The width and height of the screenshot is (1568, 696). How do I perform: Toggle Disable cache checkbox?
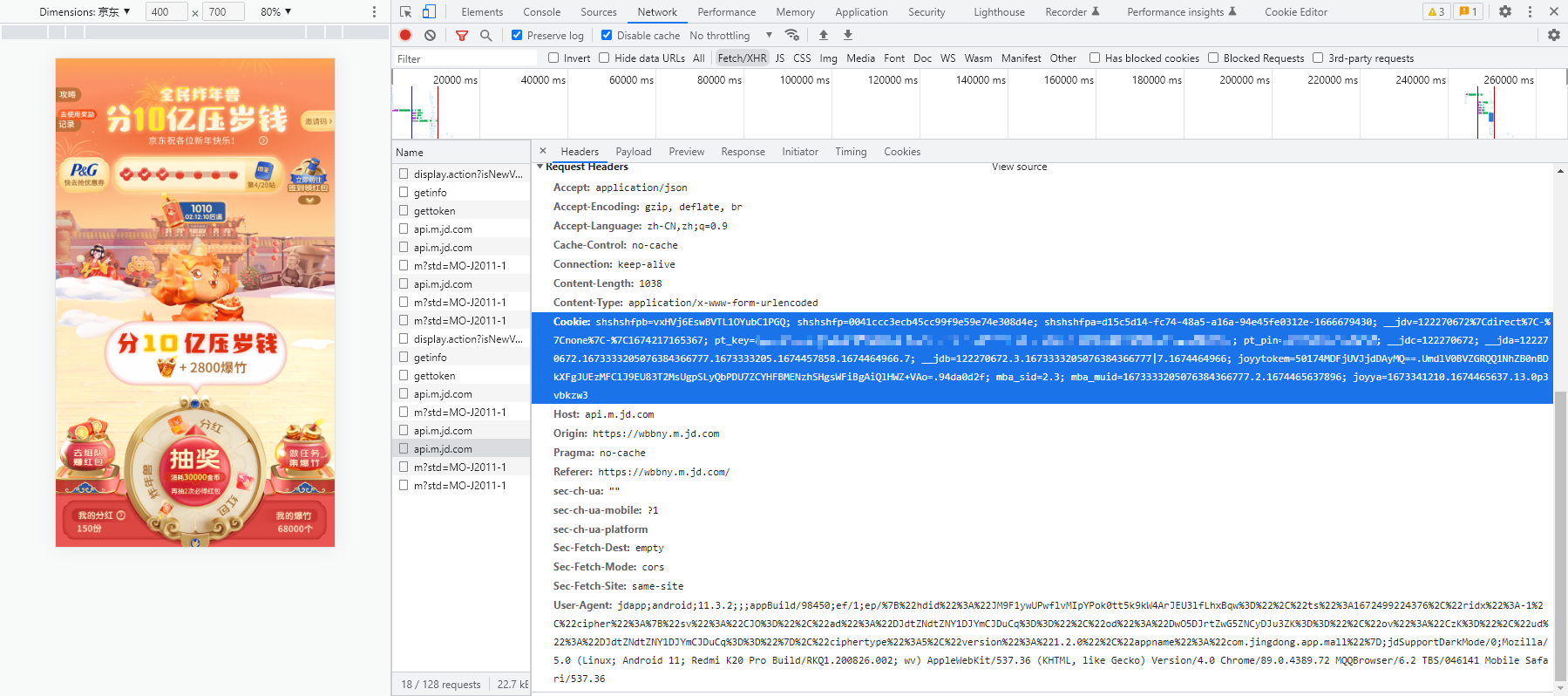(x=607, y=35)
